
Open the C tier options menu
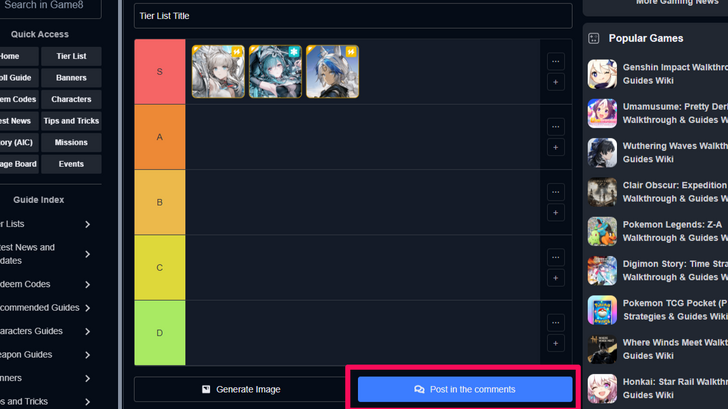[x=555, y=258]
